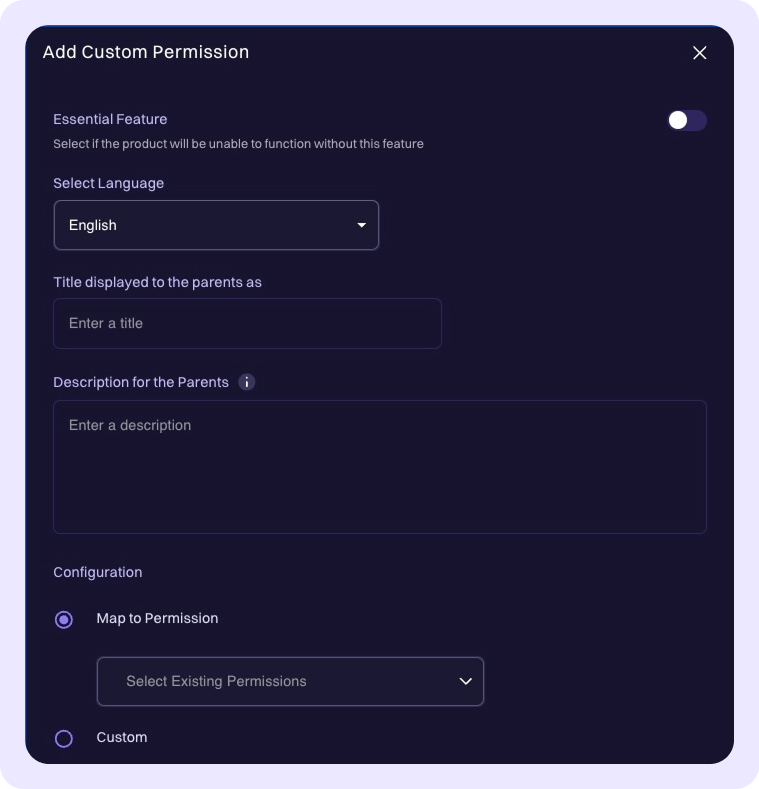Click the 'Select Language' field label

(x=108, y=183)
